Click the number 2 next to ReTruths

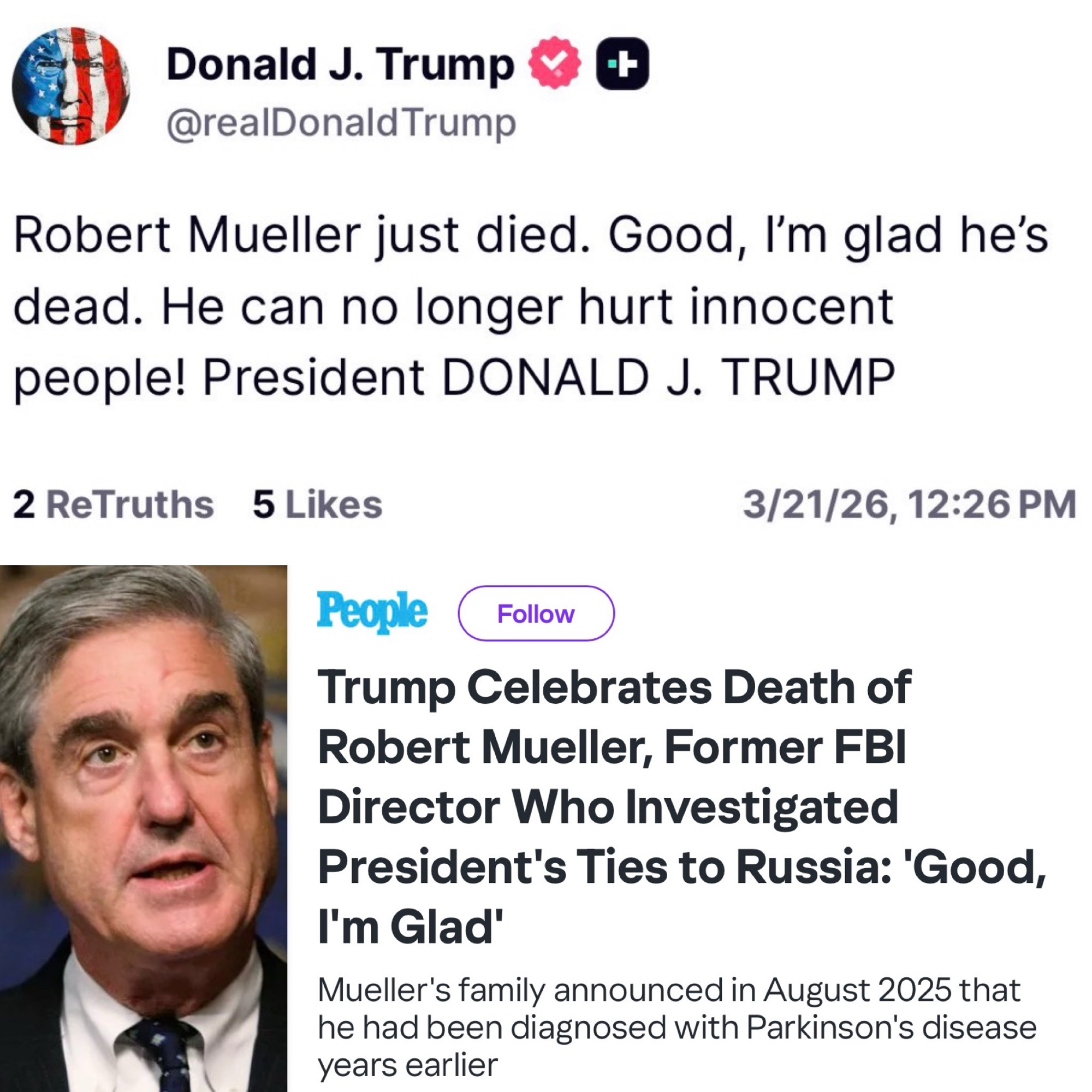point(25,504)
